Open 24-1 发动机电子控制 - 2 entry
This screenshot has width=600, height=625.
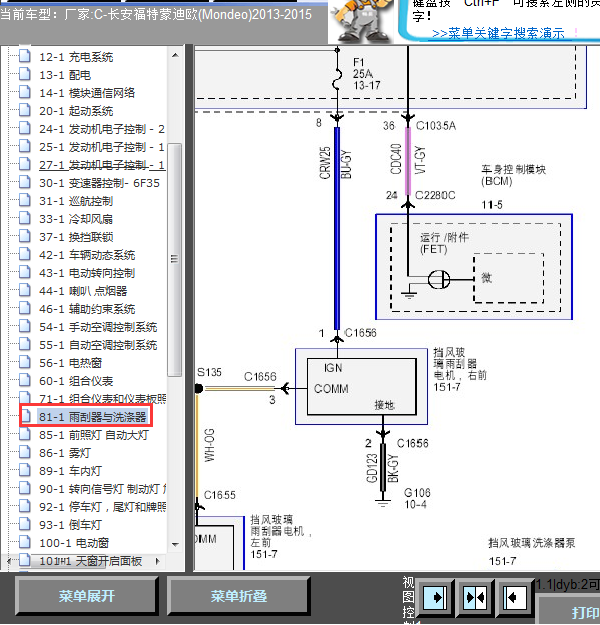tap(102, 129)
